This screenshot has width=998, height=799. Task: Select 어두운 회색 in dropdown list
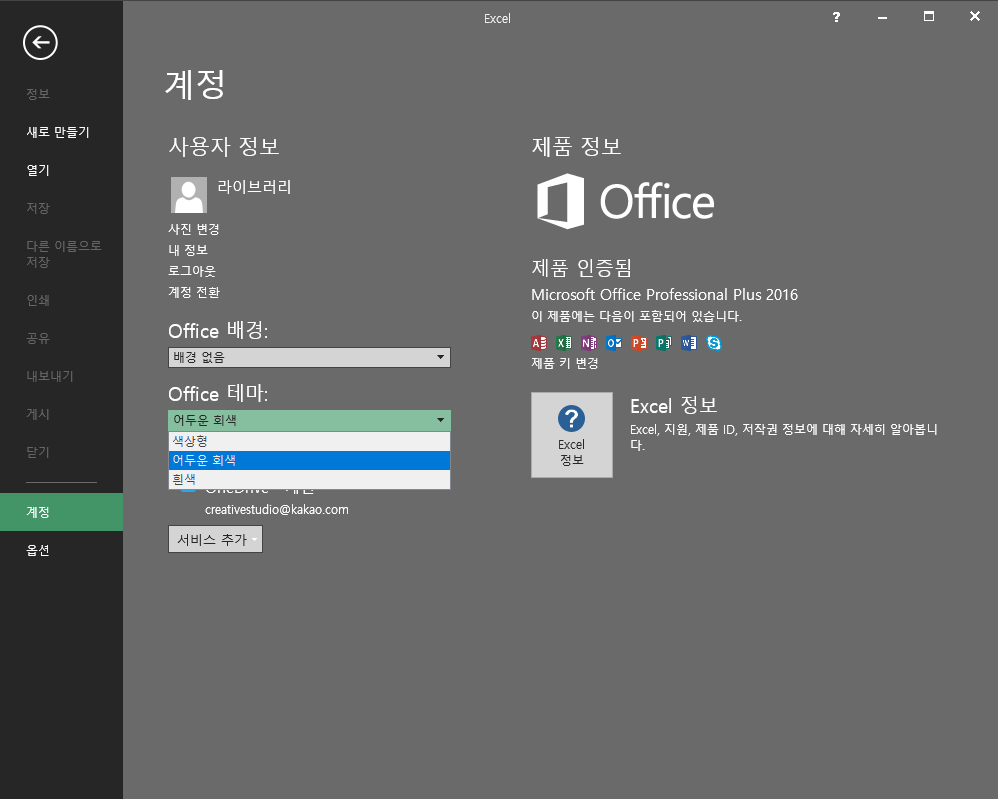point(309,460)
